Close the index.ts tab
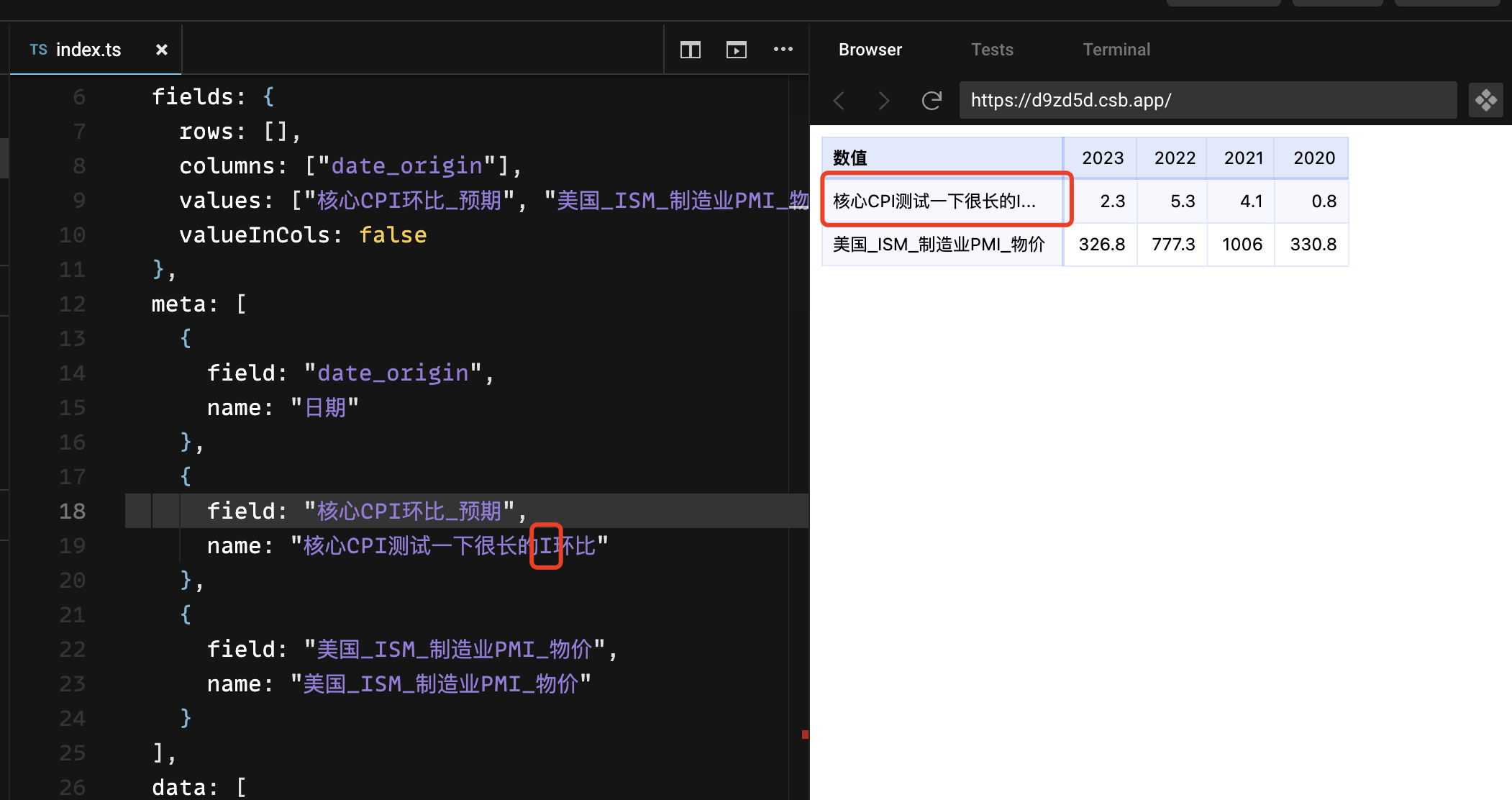 click(x=161, y=49)
